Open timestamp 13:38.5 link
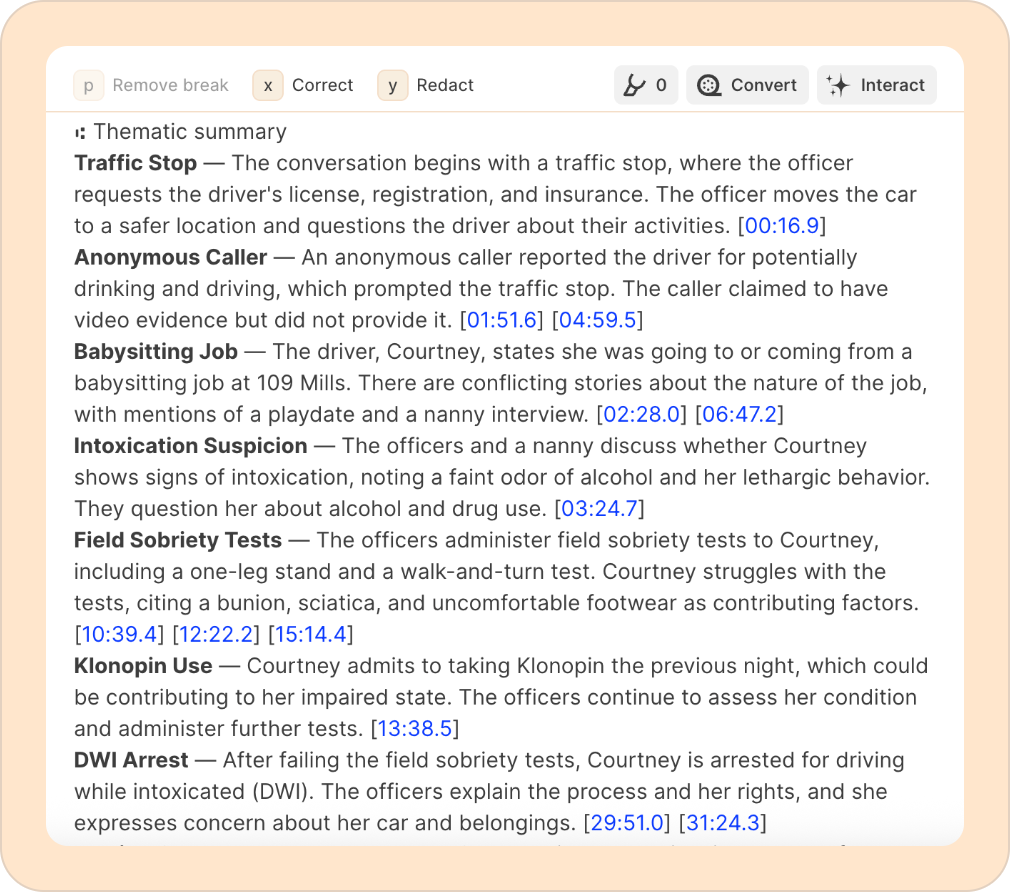The height and width of the screenshot is (892, 1010). (415, 729)
